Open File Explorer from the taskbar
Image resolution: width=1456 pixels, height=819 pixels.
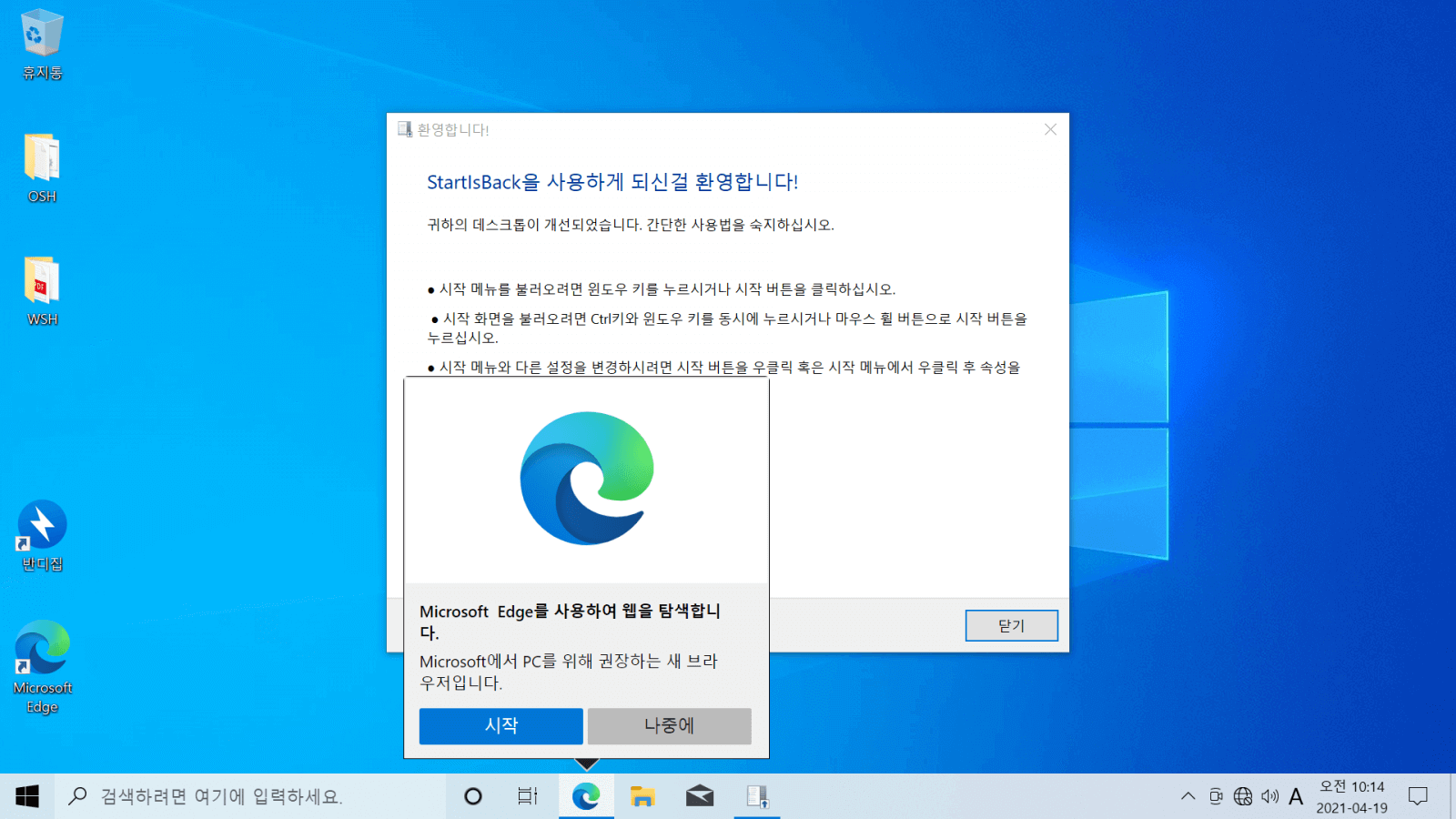point(642,796)
